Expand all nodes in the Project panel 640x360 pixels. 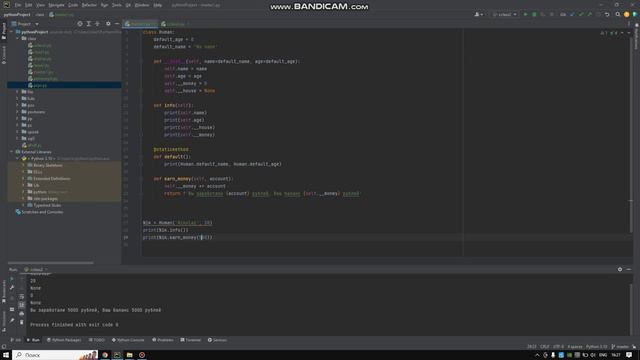pos(89,24)
